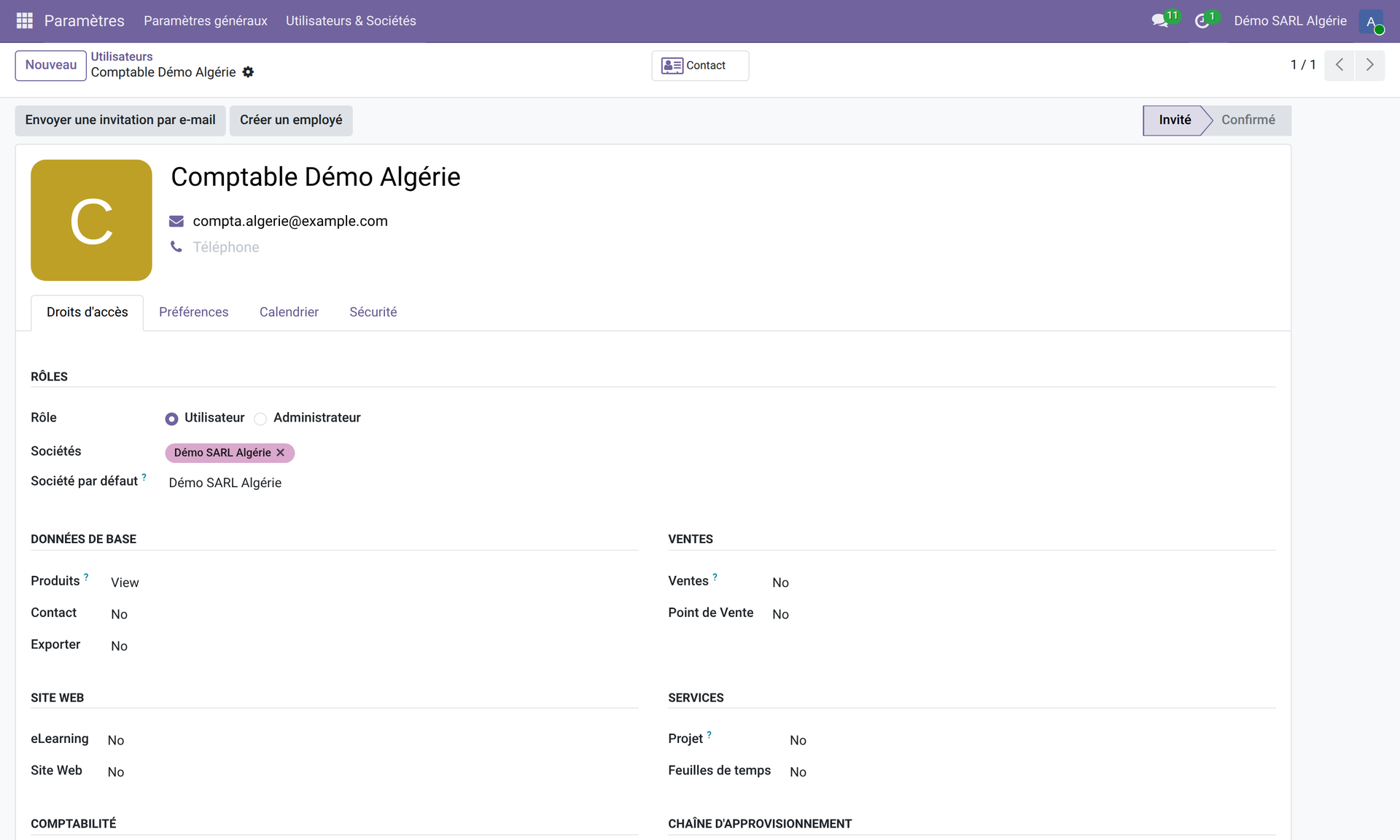Viewport: 1400px width, 840px height.
Task: Click help tooltip next to Société par défaut
Action: 144,477
